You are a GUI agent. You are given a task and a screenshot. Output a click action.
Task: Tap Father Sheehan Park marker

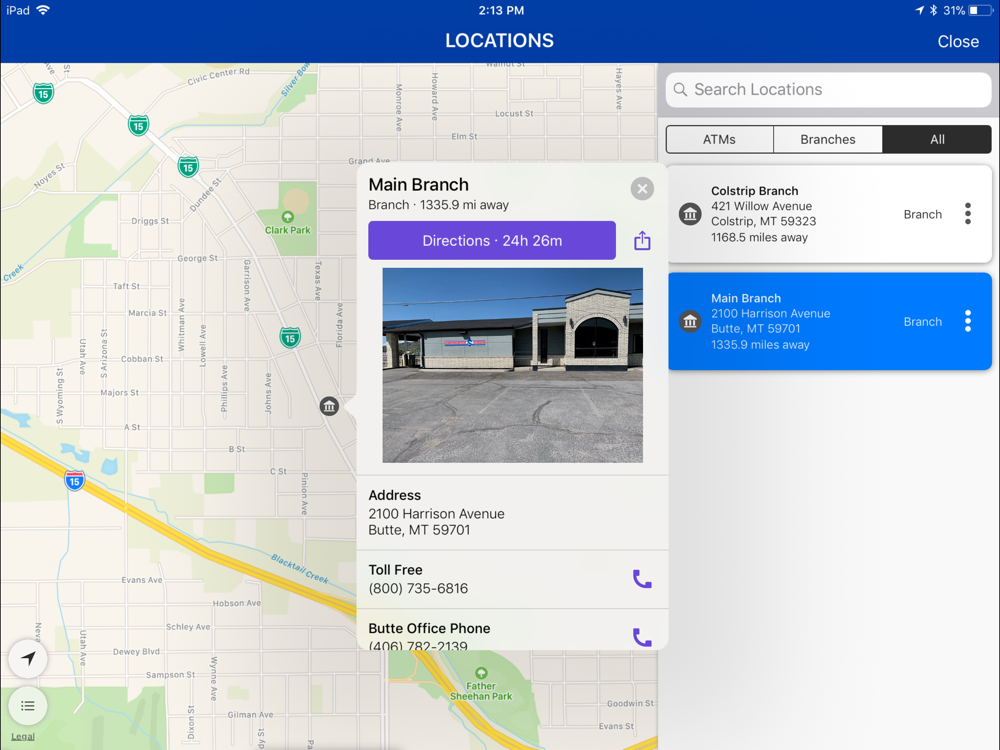point(482,673)
